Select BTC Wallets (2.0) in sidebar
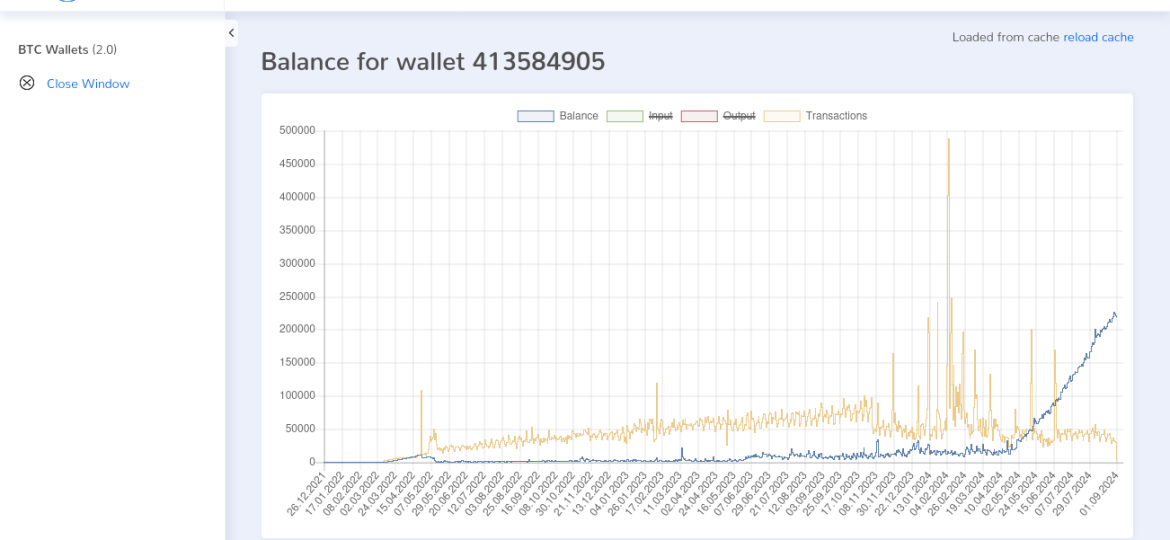The image size is (1170, 540). 67,50
